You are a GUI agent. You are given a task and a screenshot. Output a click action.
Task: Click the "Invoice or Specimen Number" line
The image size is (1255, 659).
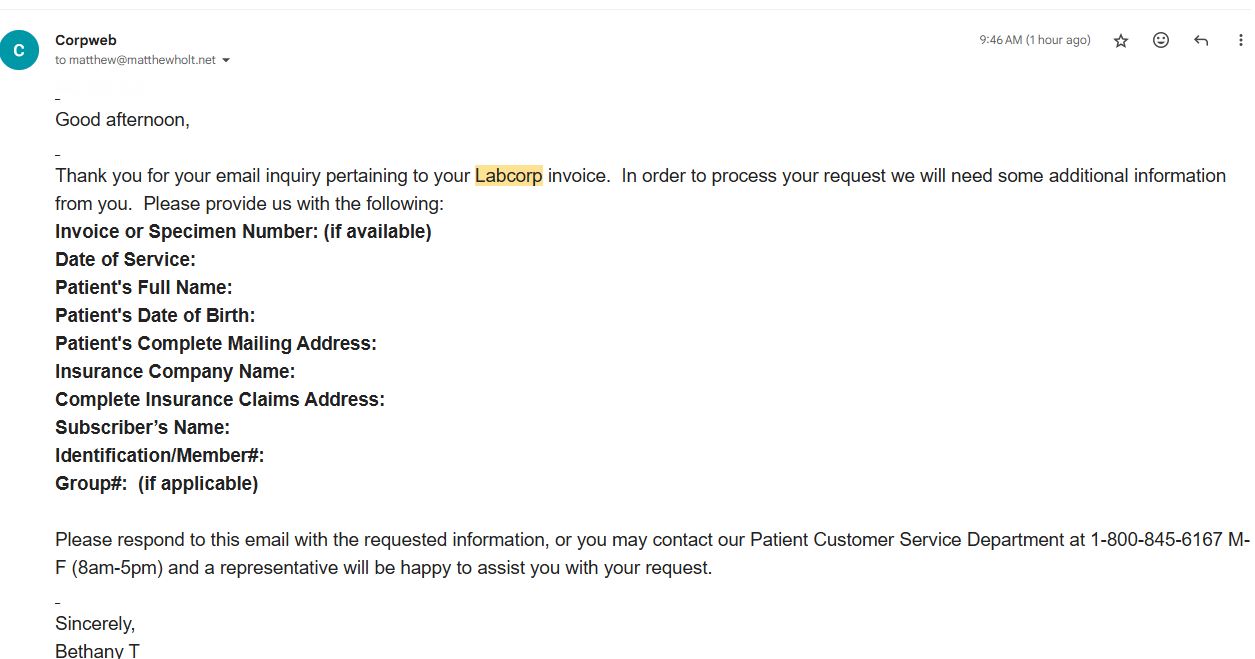click(243, 232)
